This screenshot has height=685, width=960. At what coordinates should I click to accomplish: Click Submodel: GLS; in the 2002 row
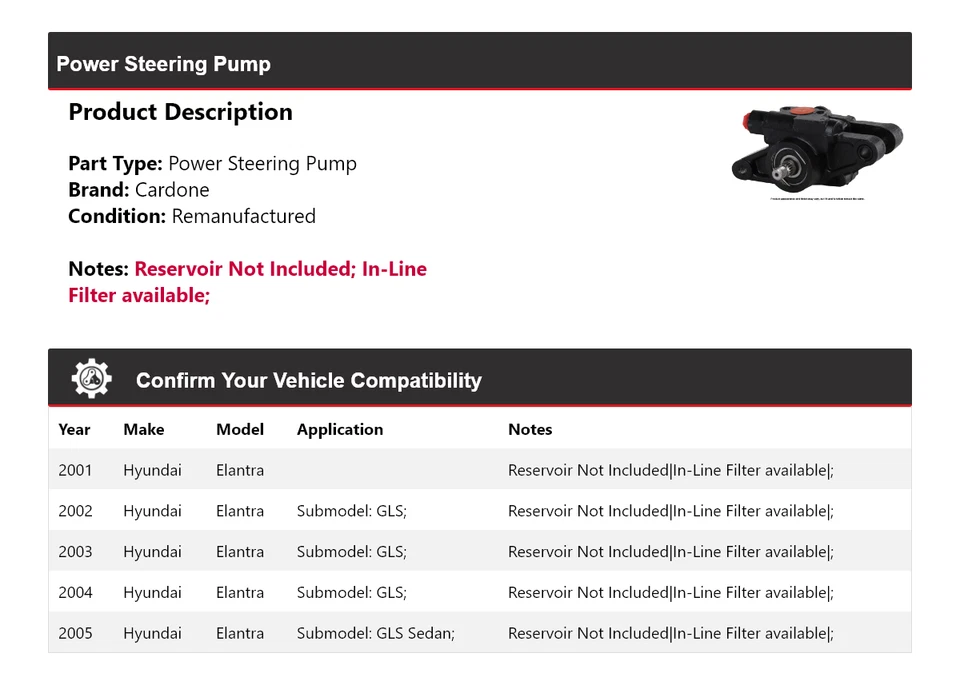tap(352, 511)
